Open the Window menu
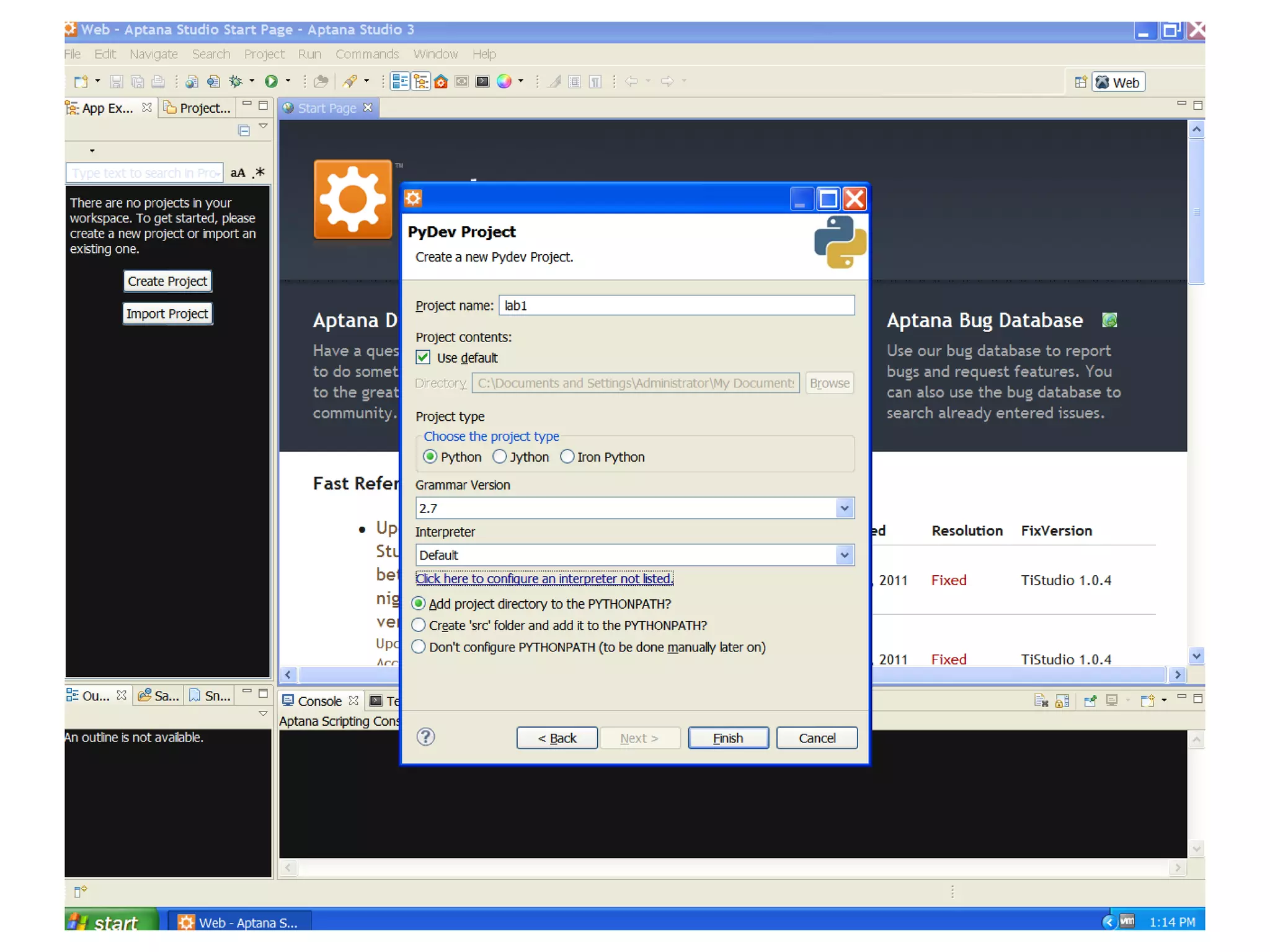The image size is (1270, 952). coord(435,54)
